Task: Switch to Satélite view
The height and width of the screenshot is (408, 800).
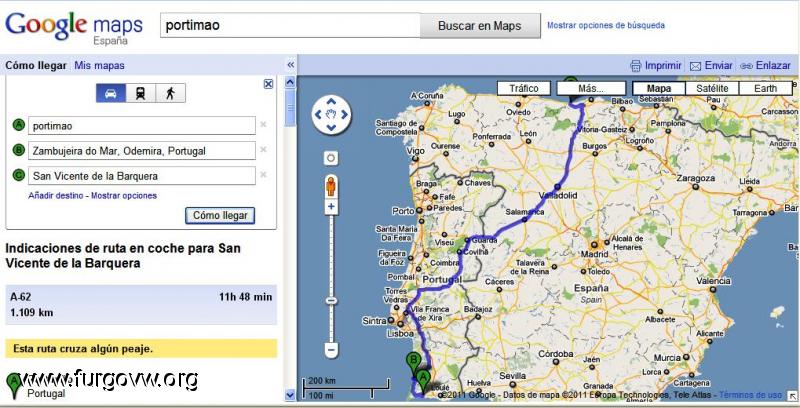Action: 712,88
